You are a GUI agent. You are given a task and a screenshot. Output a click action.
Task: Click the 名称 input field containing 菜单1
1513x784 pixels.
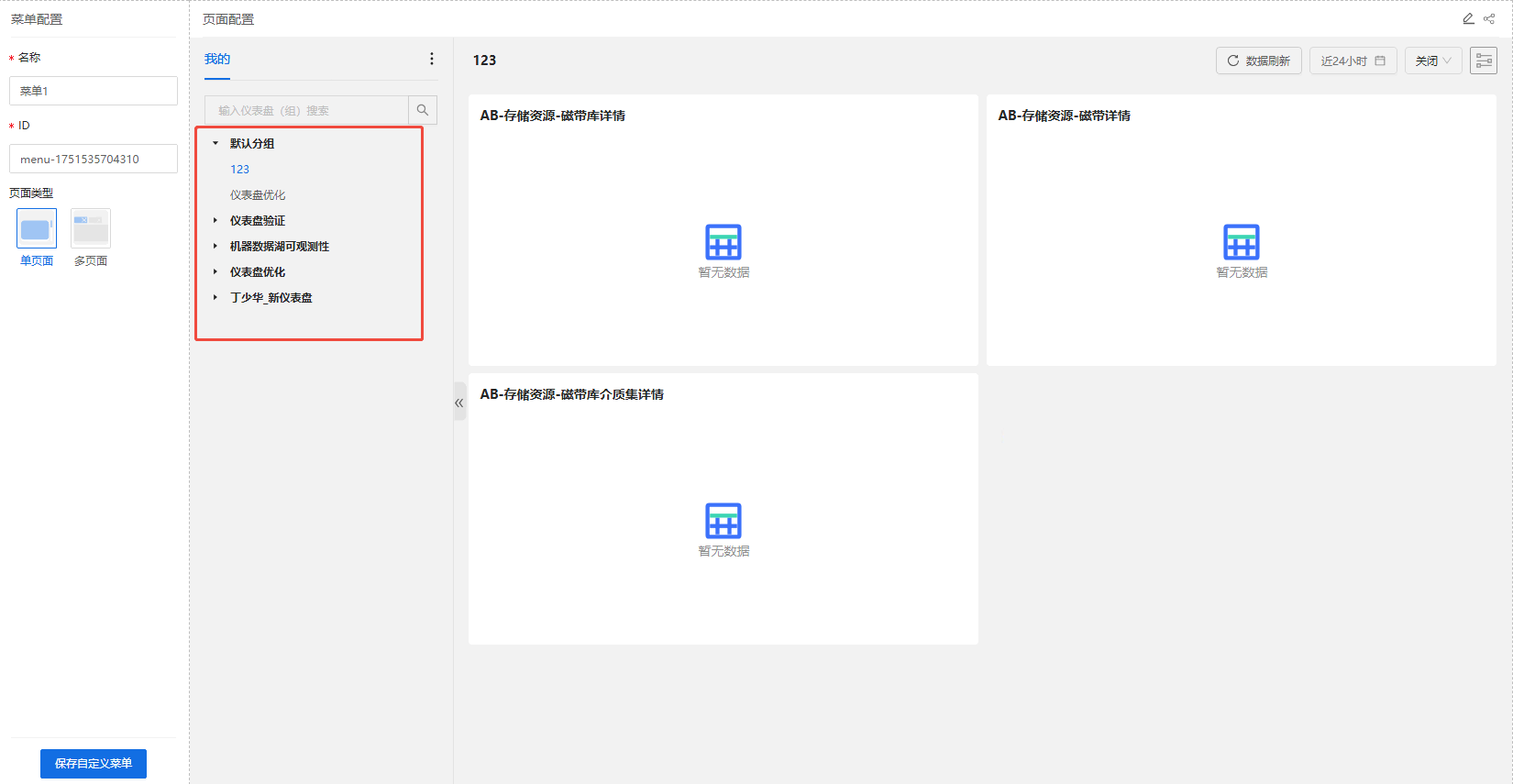point(94,91)
